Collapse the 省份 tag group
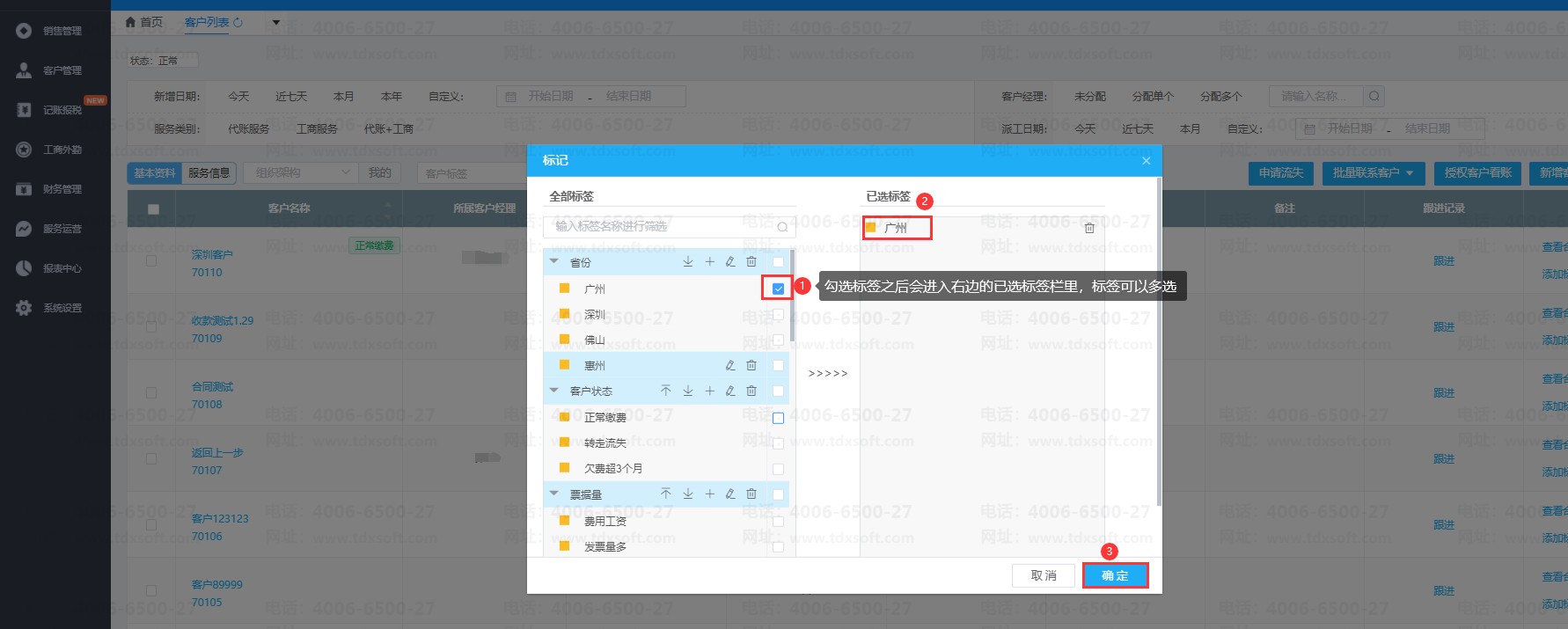The height and width of the screenshot is (629, 1568). click(x=554, y=262)
